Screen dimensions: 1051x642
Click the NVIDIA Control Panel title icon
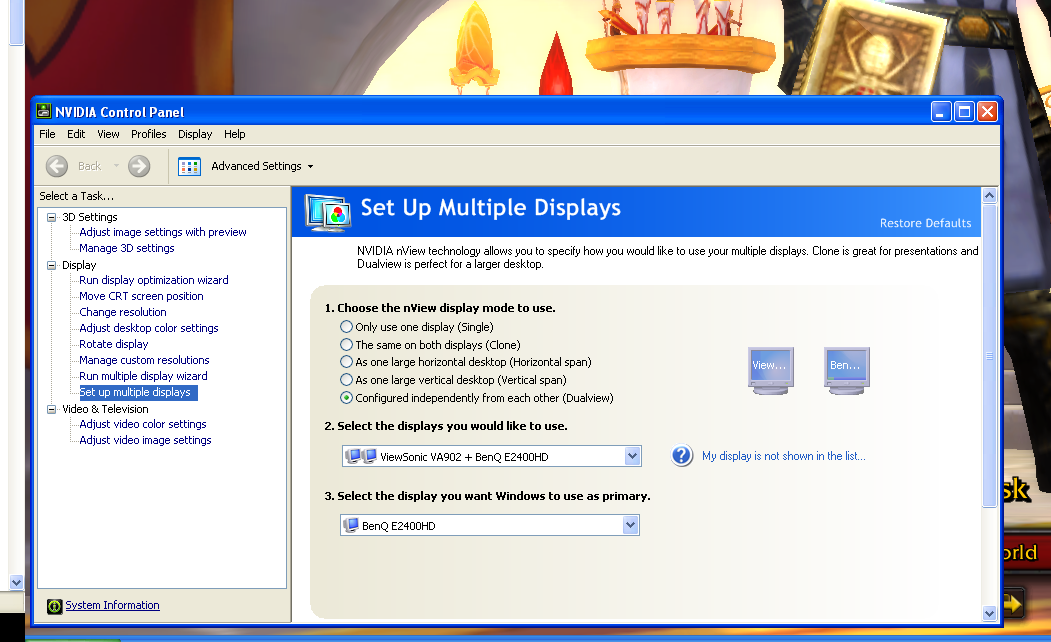click(x=44, y=111)
